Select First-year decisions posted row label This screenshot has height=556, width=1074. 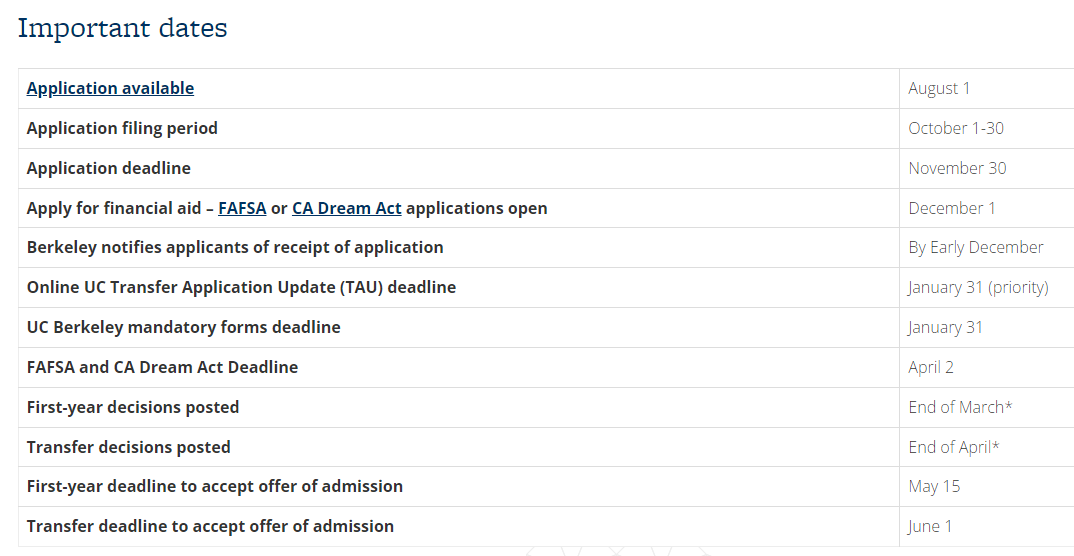click(x=133, y=407)
